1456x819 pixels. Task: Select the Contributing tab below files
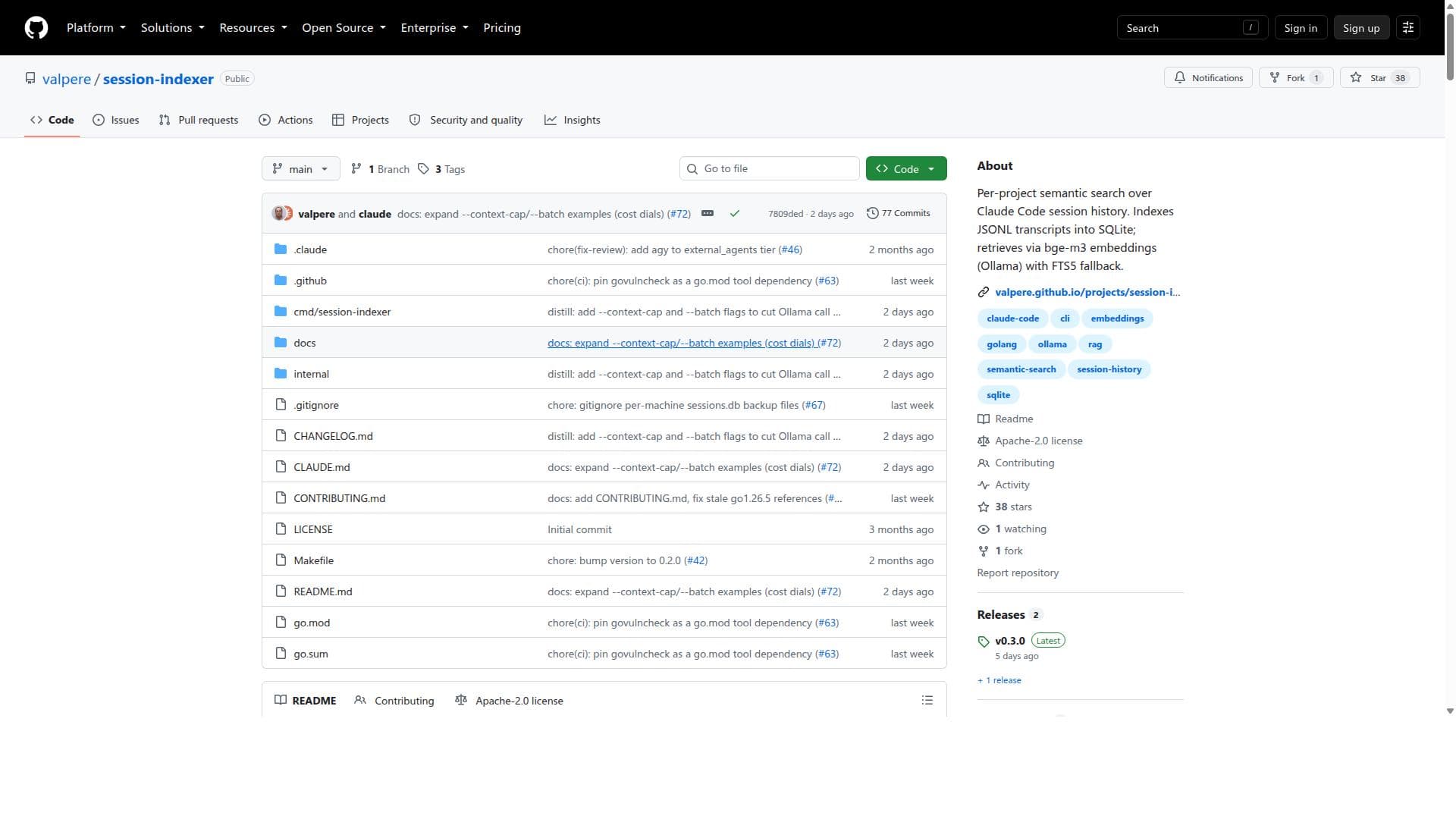394,701
